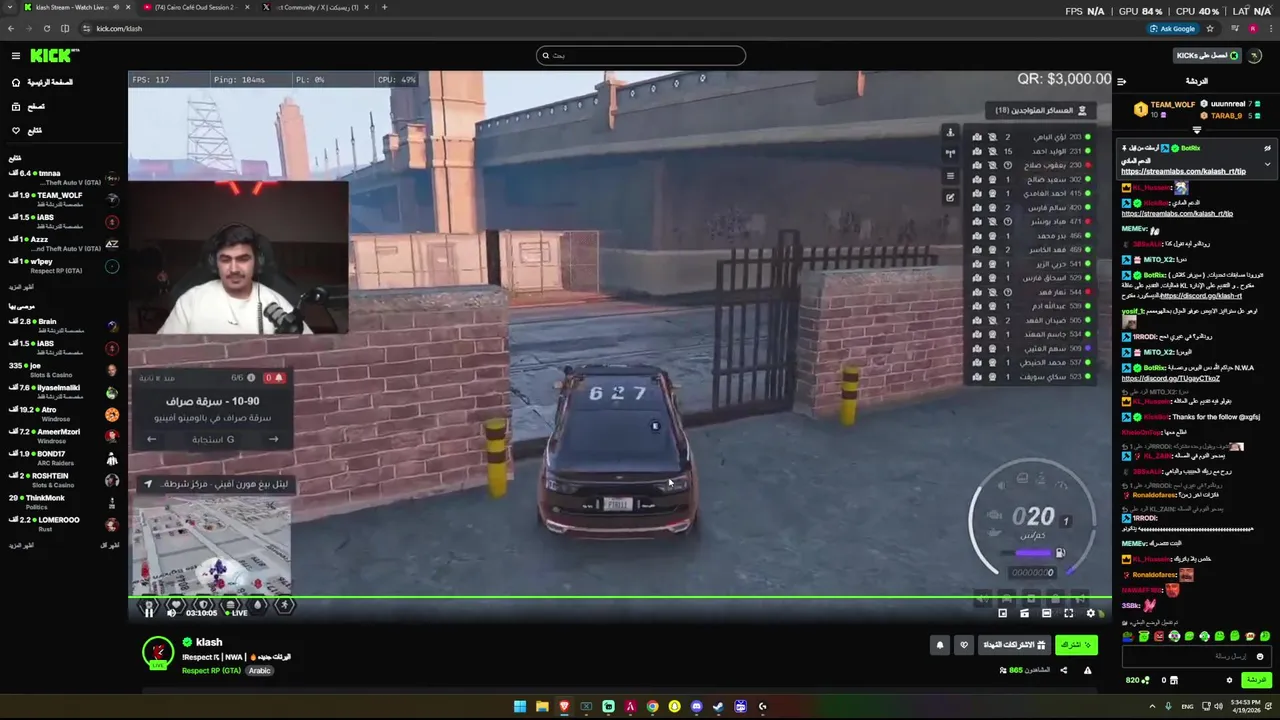Viewport: 1280px width, 720px height.
Task: Open ENG language switcher in tray
Action: point(1187,706)
